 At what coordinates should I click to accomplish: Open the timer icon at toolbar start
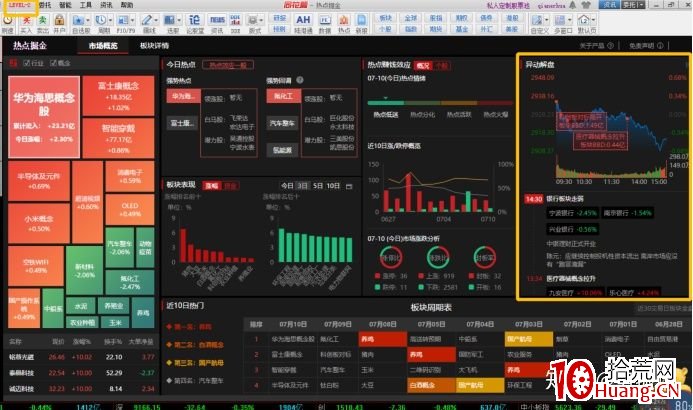click(8, 20)
